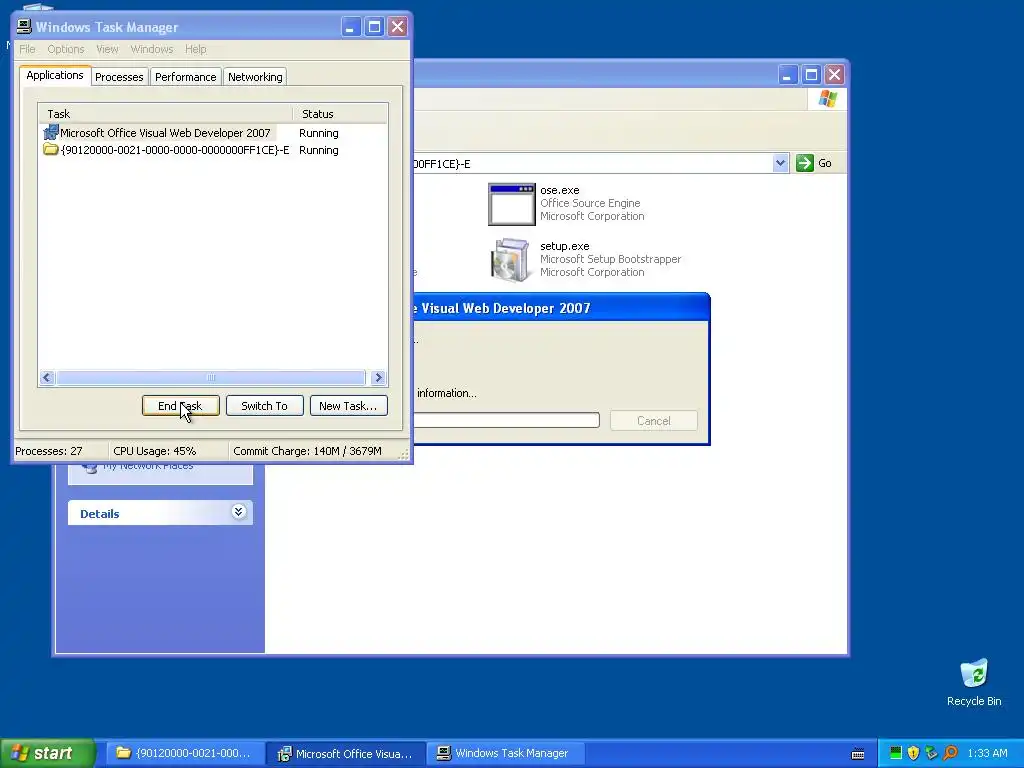Open the setup.exe installer icon in Explorer
This screenshot has width=1024, height=768.
tap(511, 260)
